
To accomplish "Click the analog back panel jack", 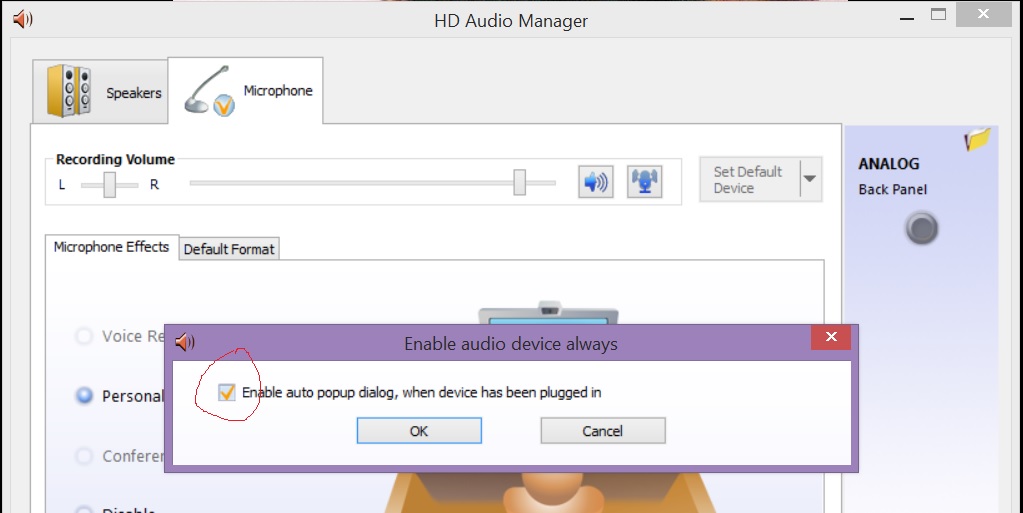I will coord(921,228).
